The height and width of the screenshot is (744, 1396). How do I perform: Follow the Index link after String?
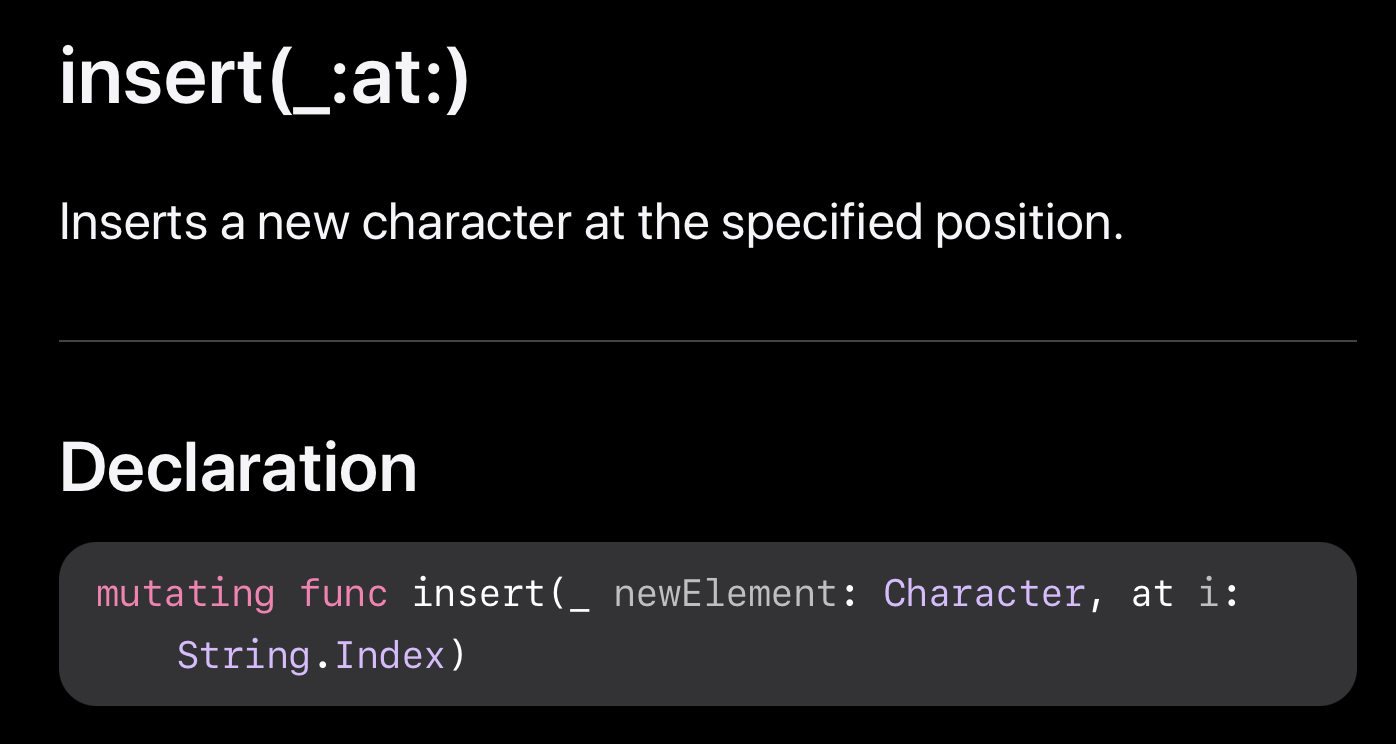390,656
